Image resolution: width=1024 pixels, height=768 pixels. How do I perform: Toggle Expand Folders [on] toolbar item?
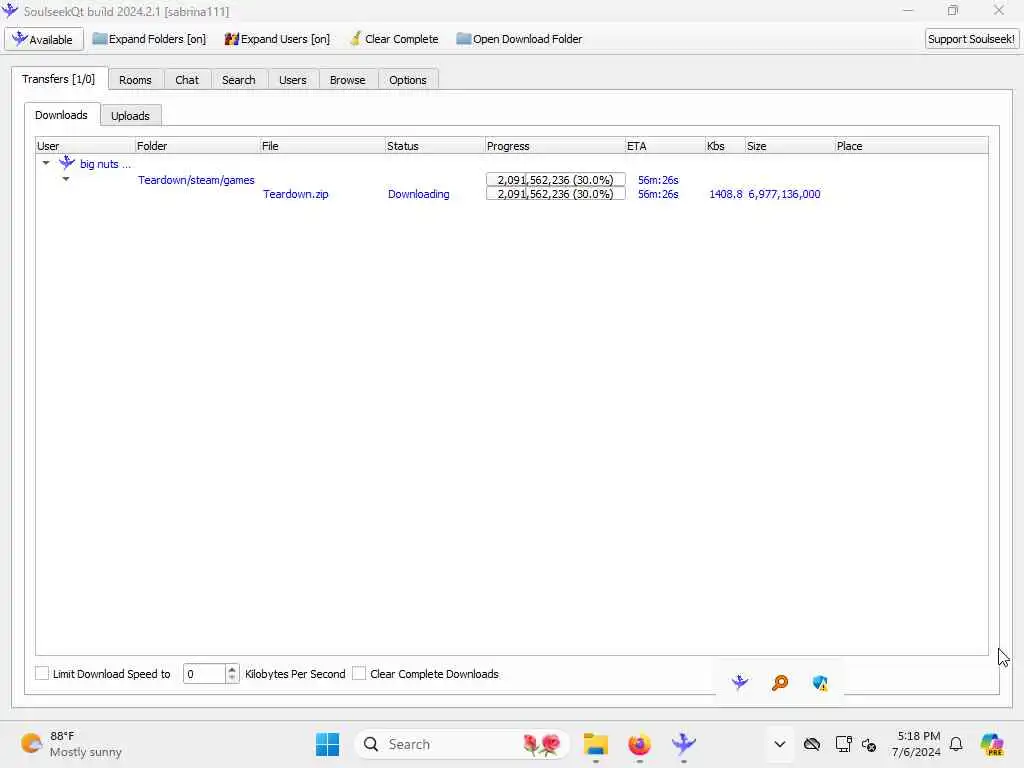(149, 39)
